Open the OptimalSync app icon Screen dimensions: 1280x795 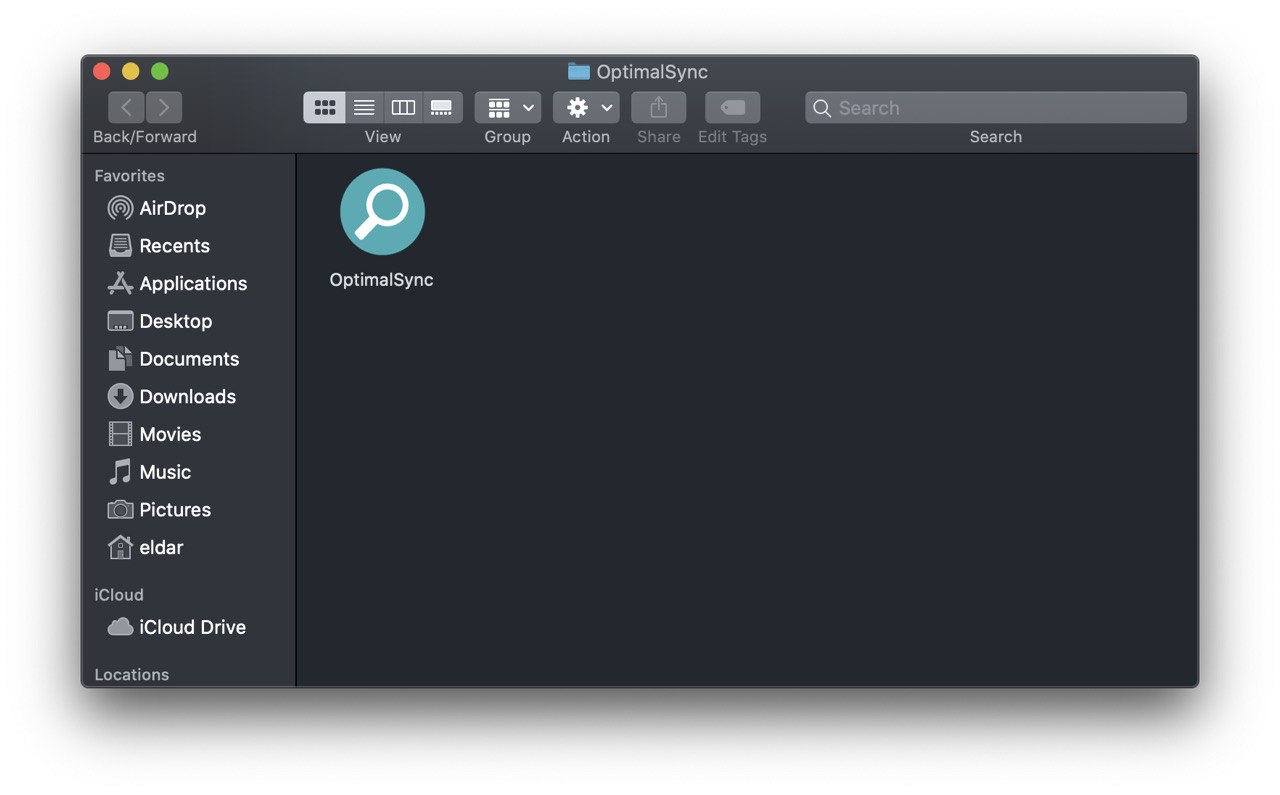point(382,212)
